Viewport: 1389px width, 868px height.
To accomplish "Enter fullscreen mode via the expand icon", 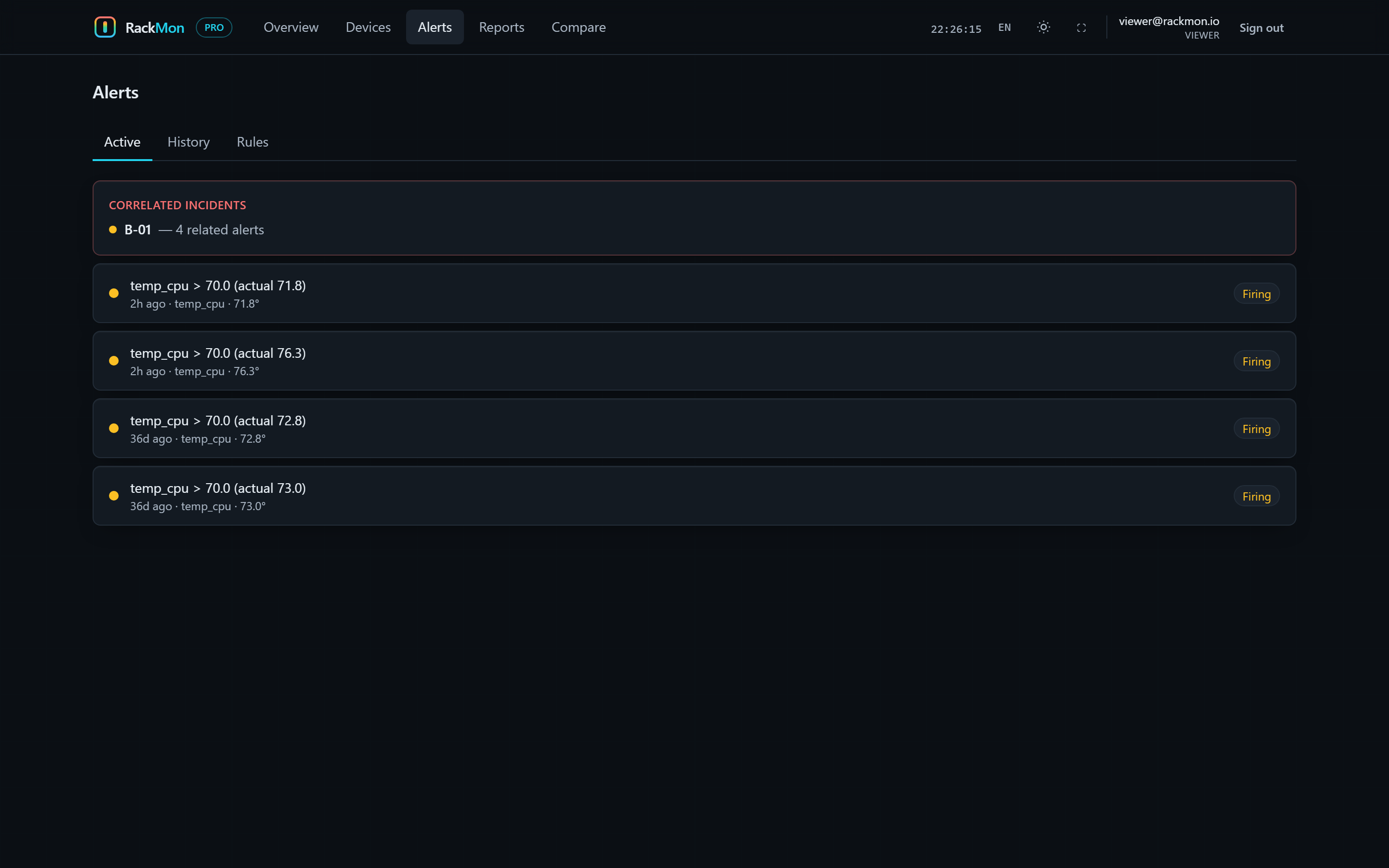I will pos(1081,27).
